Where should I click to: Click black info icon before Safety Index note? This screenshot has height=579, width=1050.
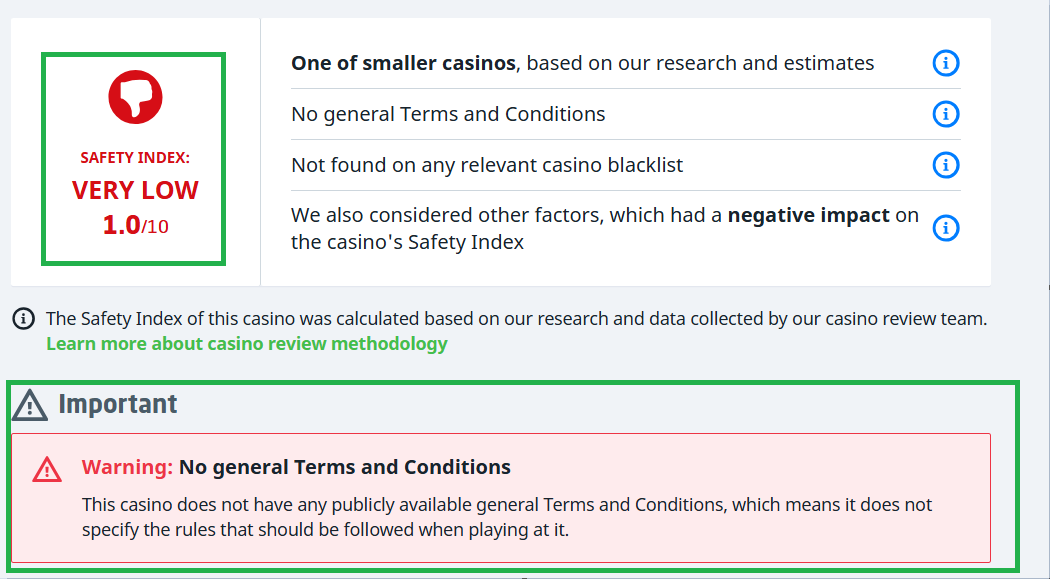click(x=23, y=319)
